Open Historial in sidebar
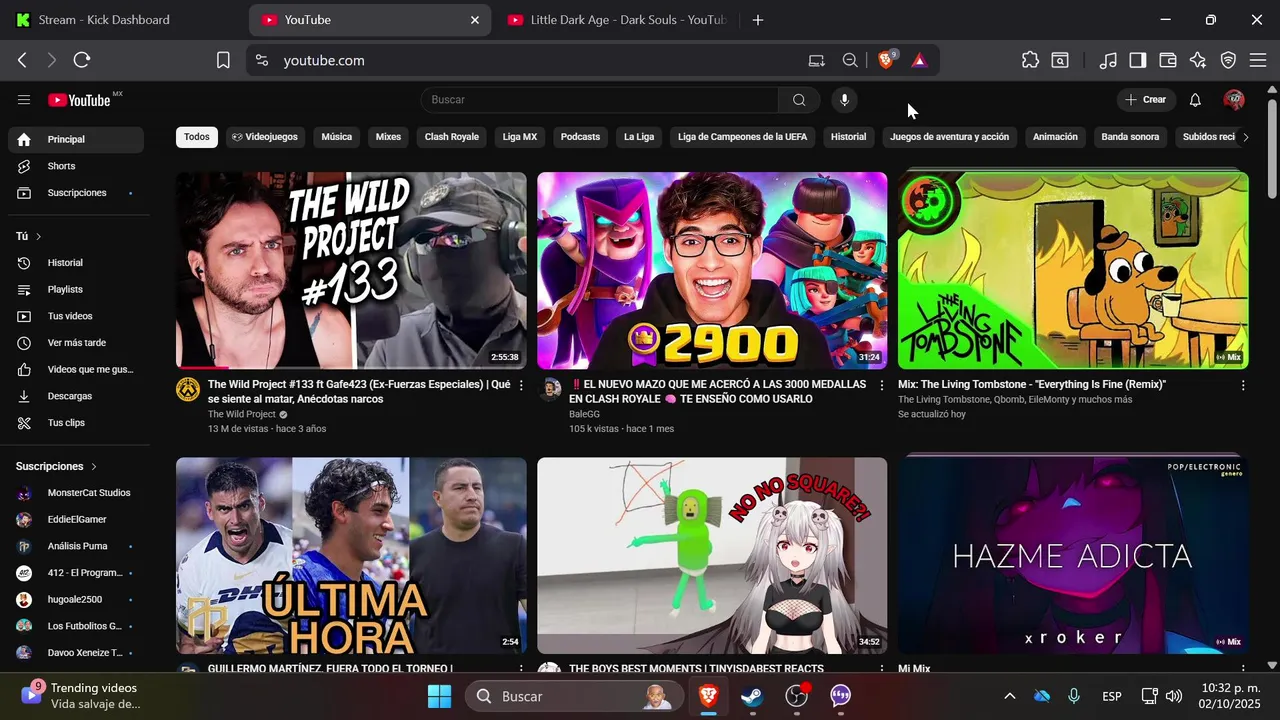The width and height of the screenshot is (1280, 720). click(x=76, y=263)
